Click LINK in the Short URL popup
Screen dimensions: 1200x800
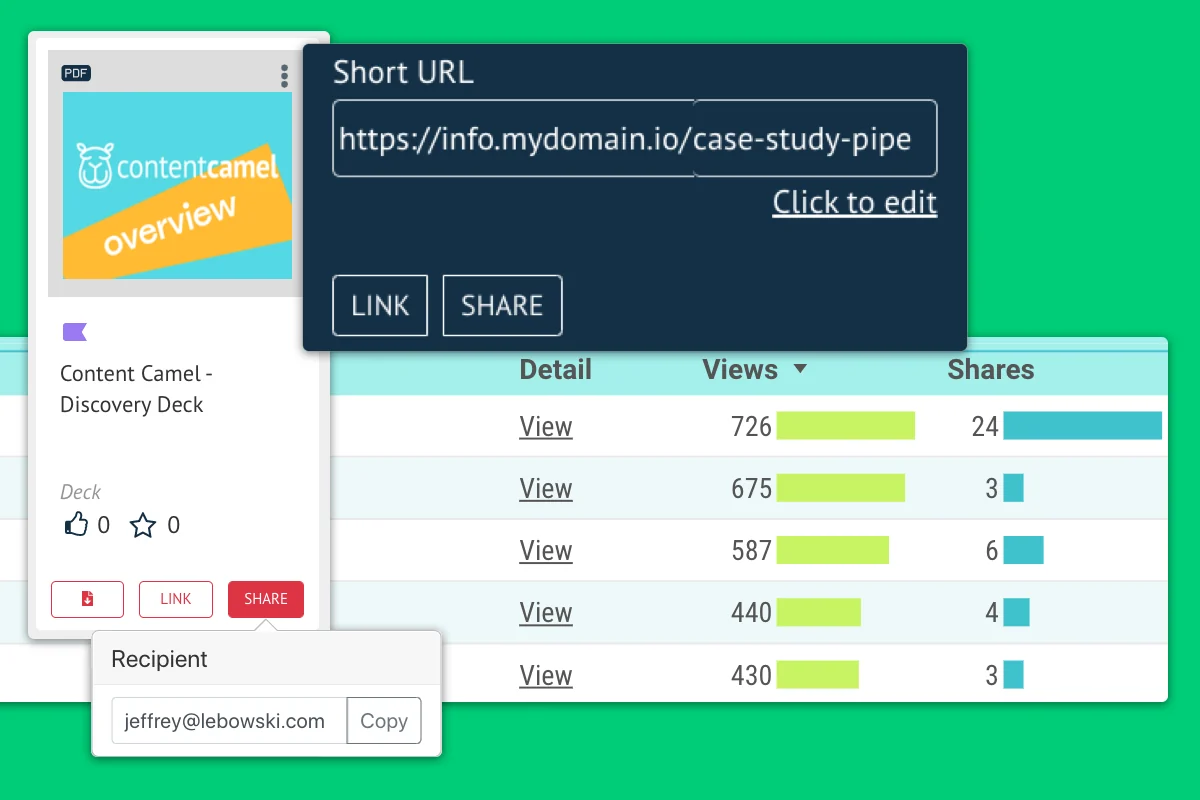(380, 305)
